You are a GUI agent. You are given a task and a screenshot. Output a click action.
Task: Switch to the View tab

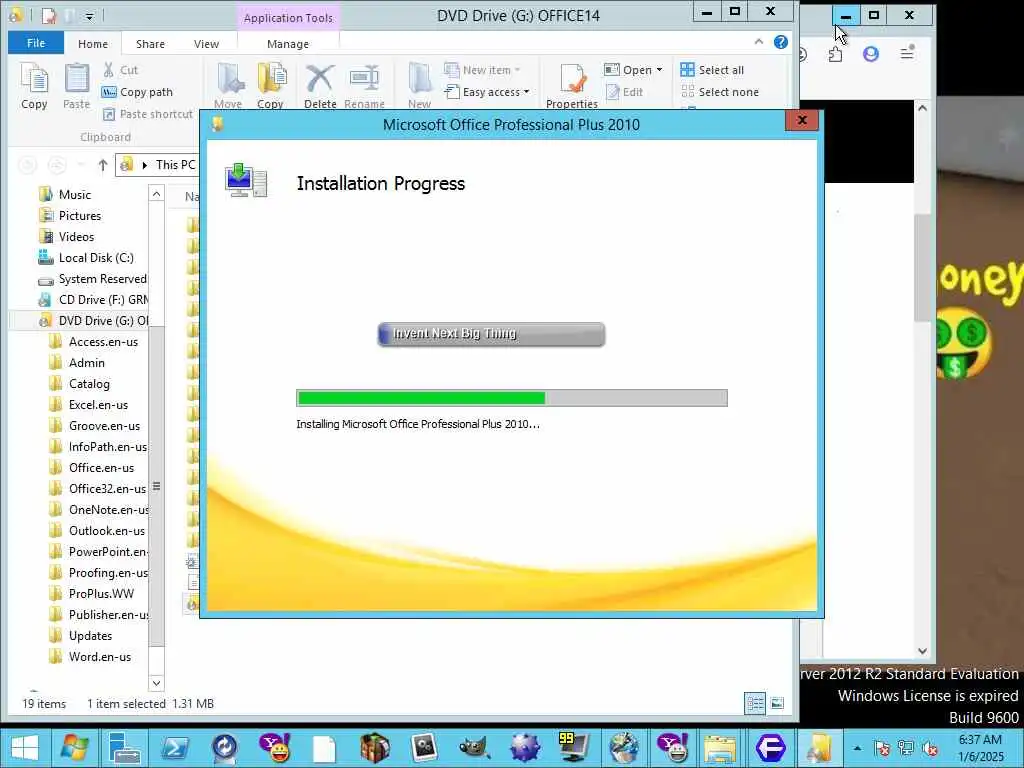206,44
